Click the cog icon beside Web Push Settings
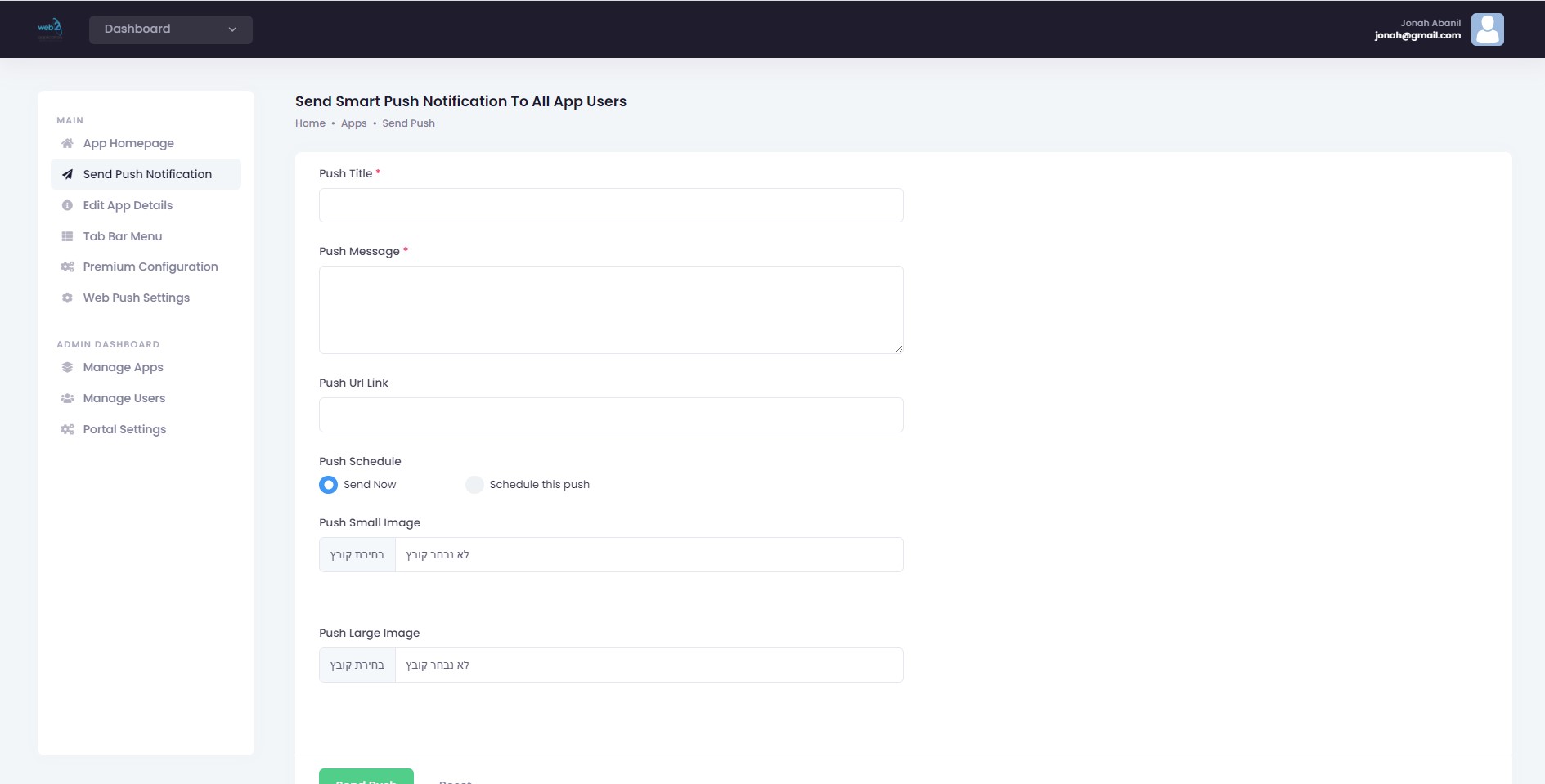The width and height of the screenshot is (1545, 784). tap(67, 298)
